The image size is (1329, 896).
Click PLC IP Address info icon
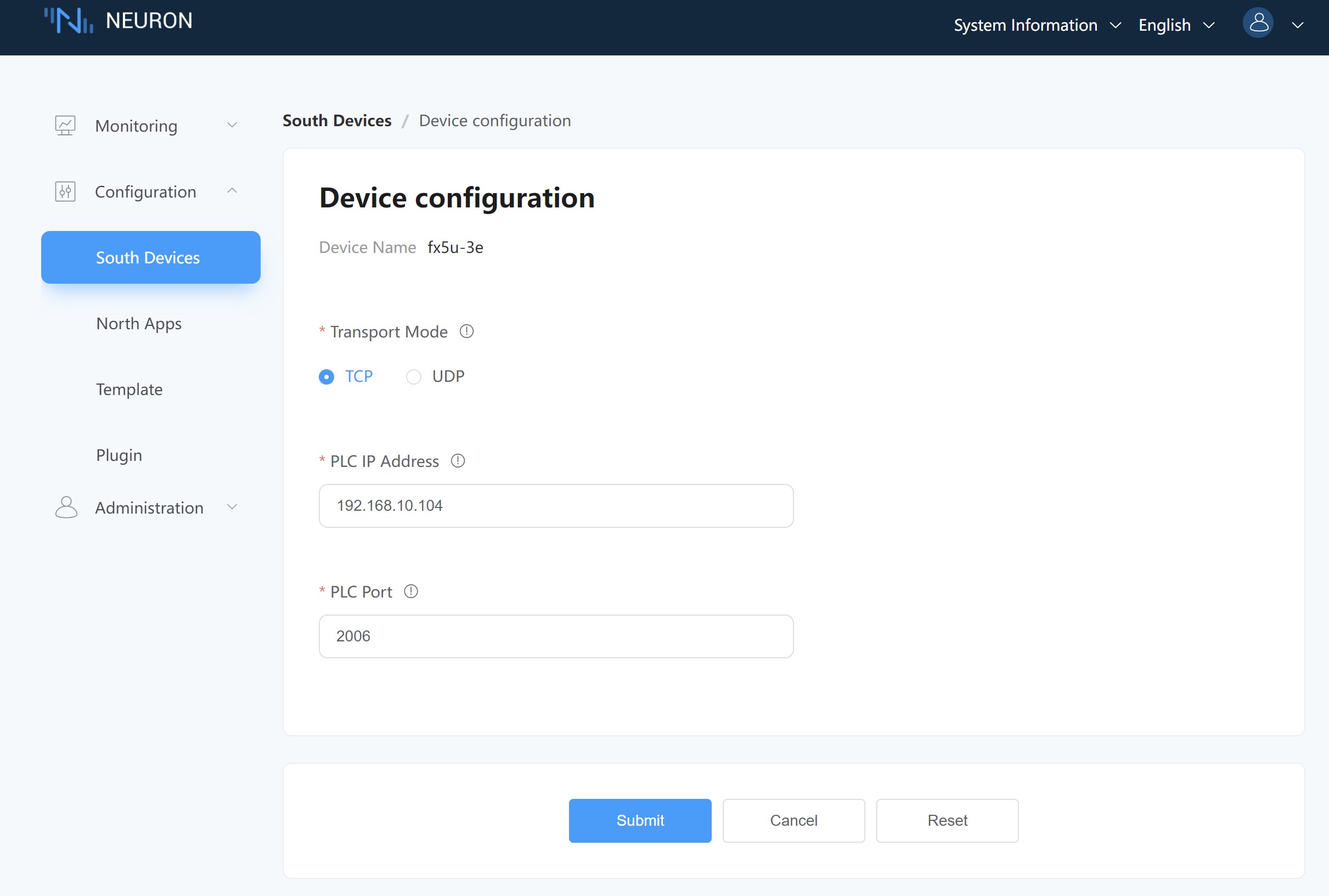tap(458, 460)
